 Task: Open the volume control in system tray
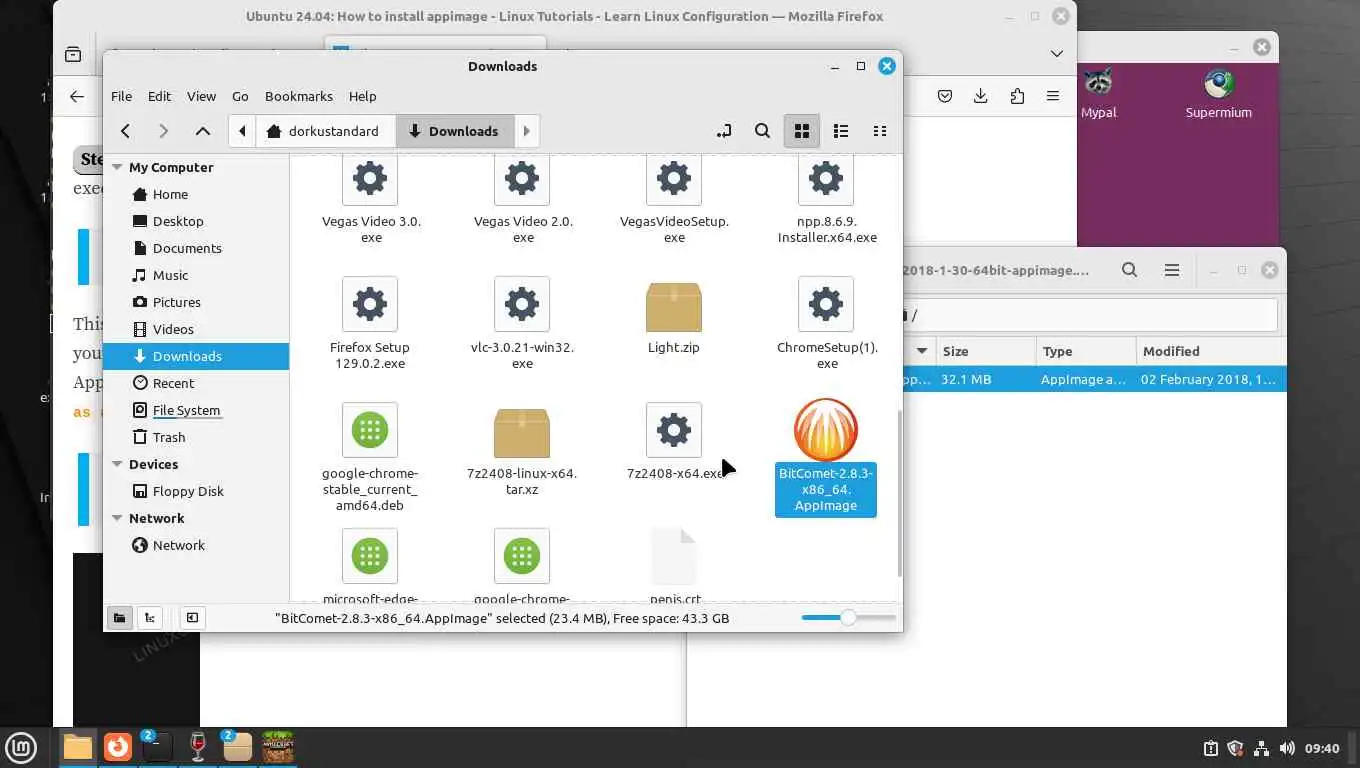point(1287,748)
